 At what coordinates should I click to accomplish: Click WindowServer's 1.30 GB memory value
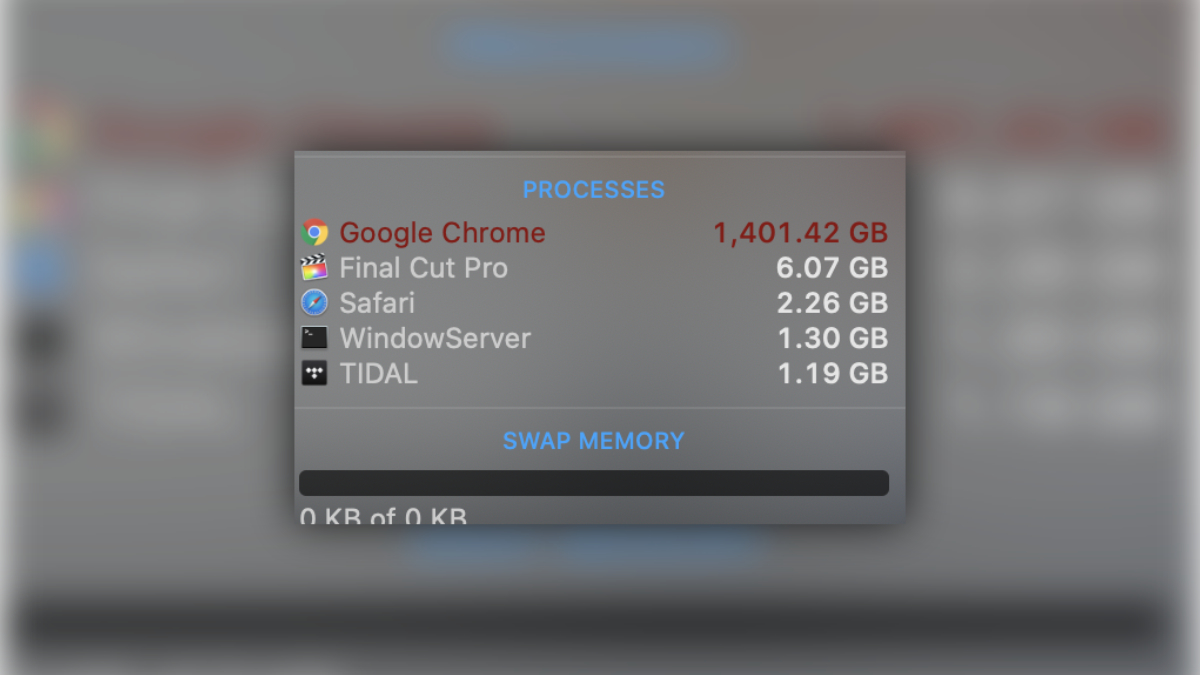pos(832,338)
